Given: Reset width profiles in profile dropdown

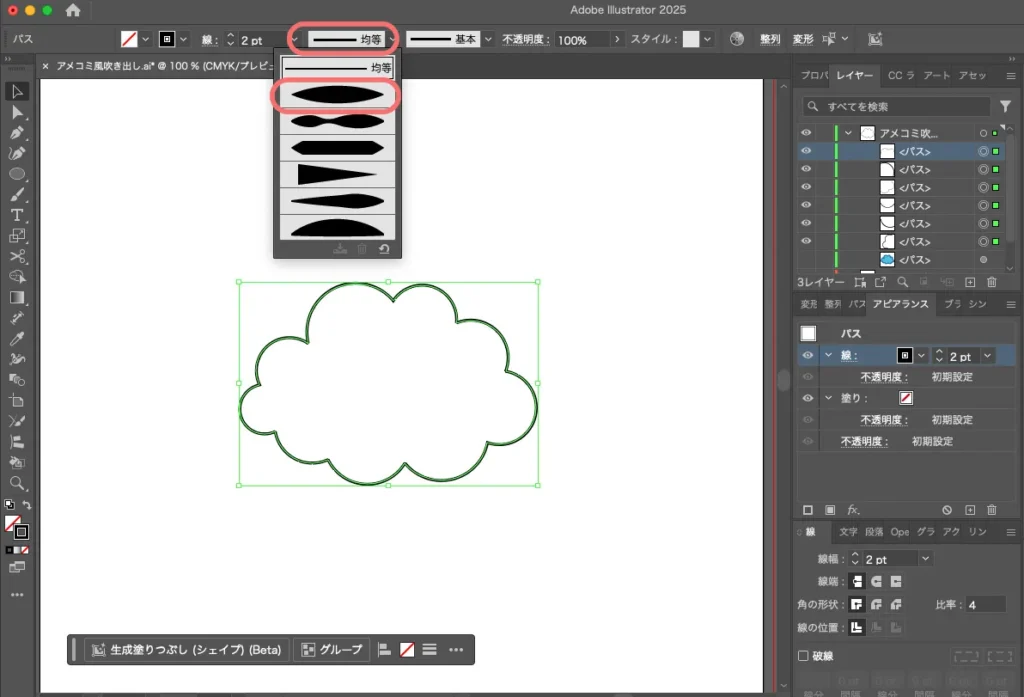Looking at the screenshot, I should (x=384, y=249).
